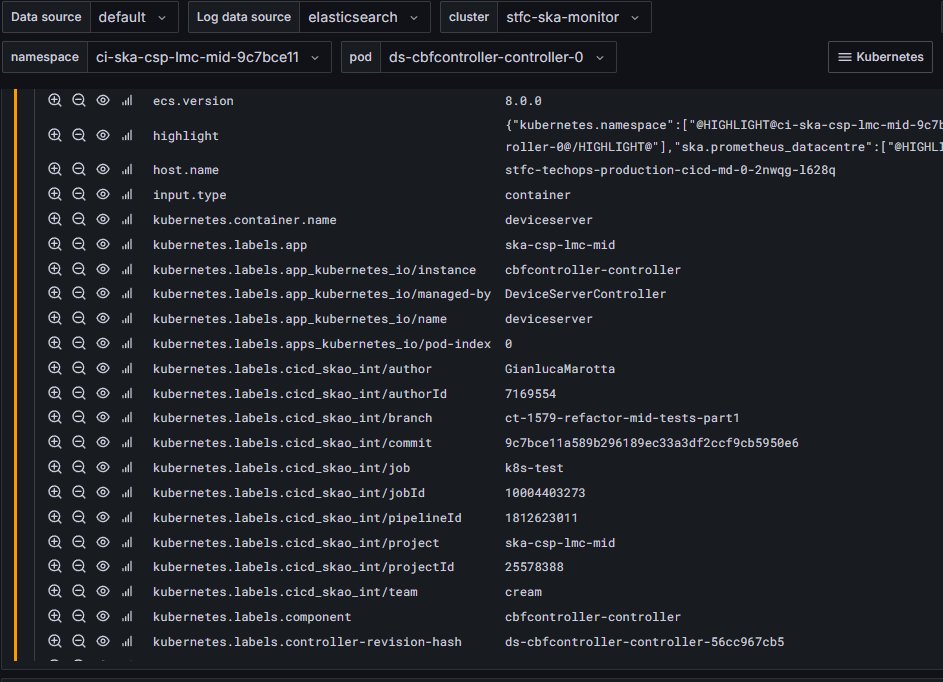Toggle eye visibility for host.name field
The height and width of the screenshot is (682, 943).
click(x=103, y=170)
